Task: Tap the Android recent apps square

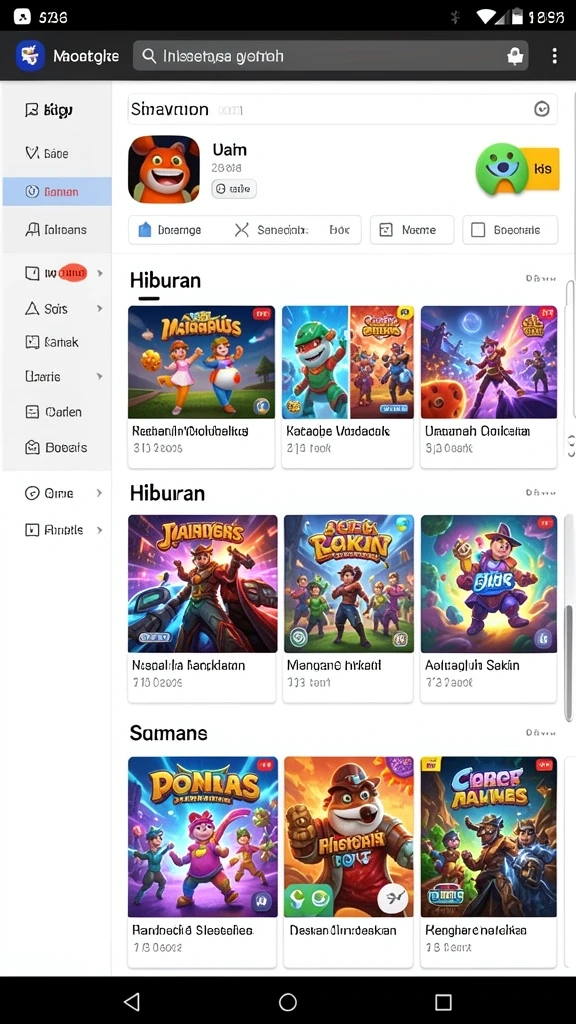Action: pyautogui.click(x=443, y=1002)
